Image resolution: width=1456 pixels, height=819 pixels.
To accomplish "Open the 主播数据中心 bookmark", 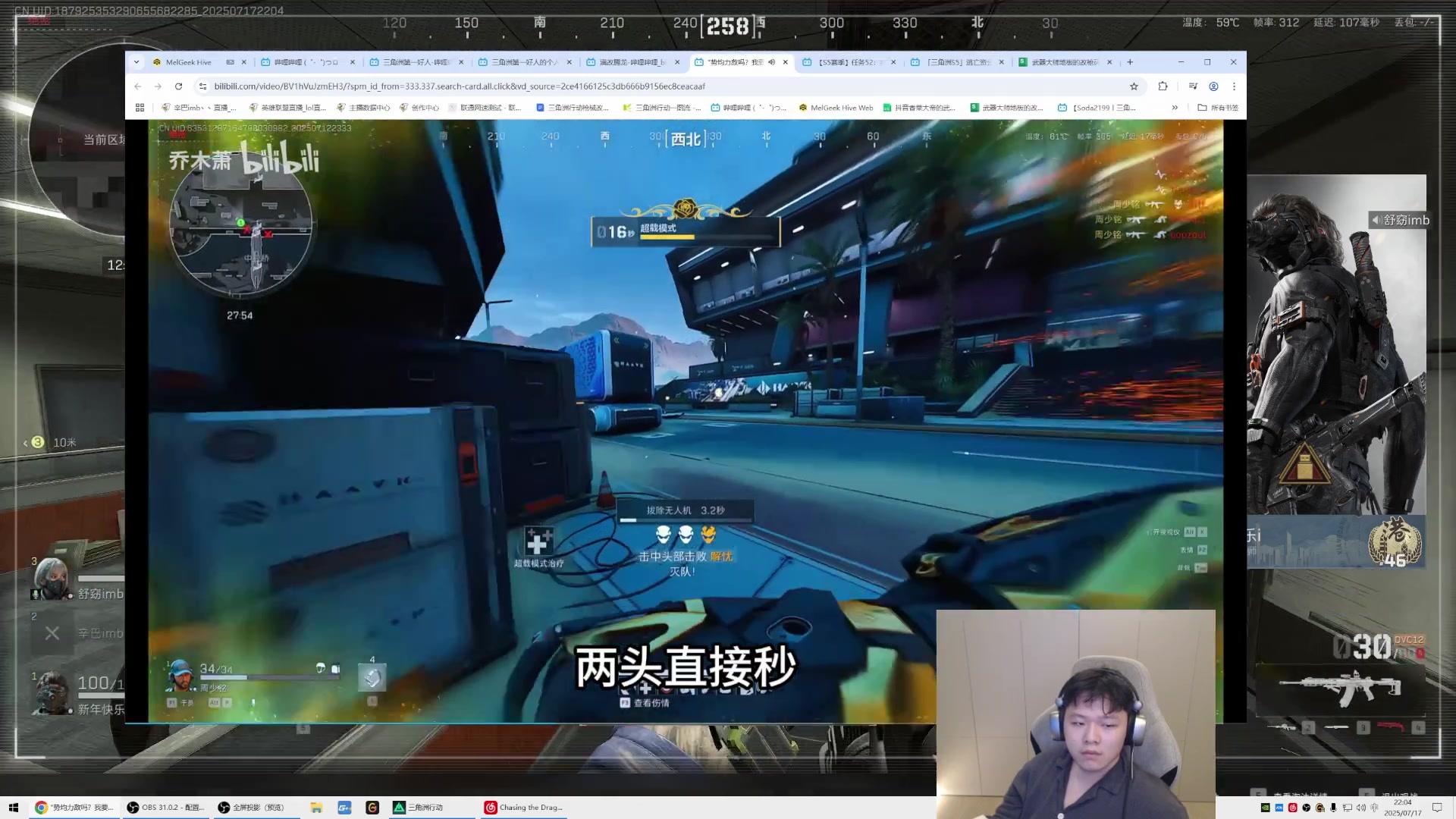I will click(362, 108).
